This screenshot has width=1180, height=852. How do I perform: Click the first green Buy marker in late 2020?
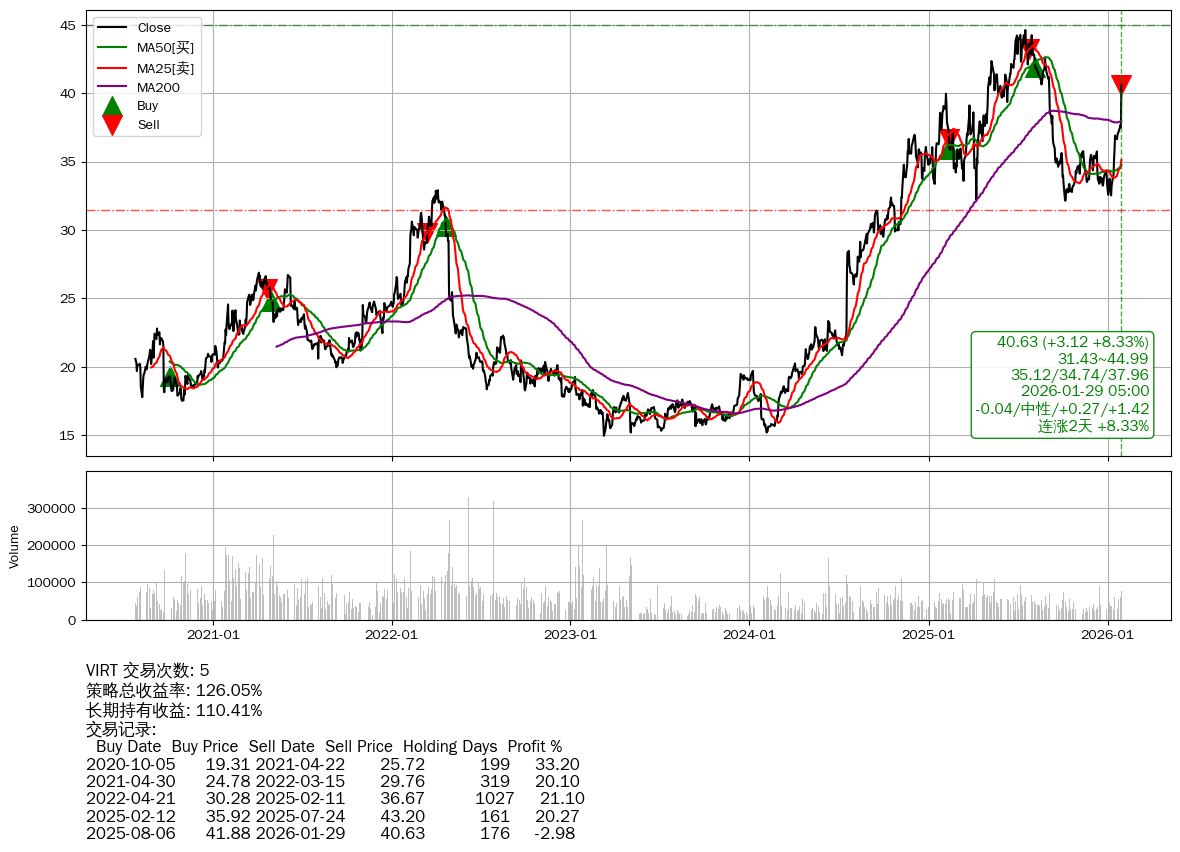point(170,377)
